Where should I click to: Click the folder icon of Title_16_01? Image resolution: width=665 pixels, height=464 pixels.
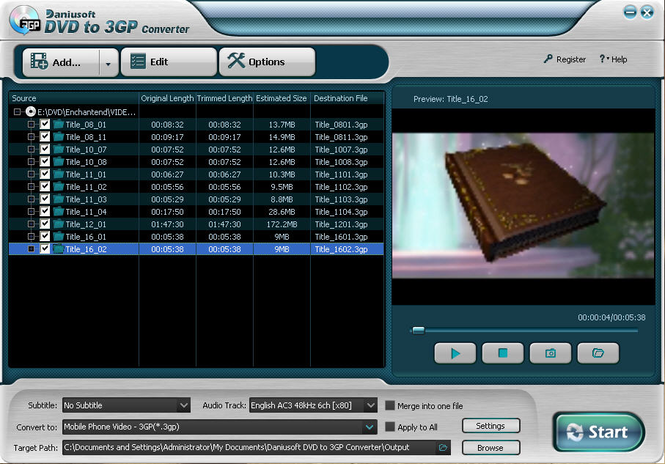(x=59, y=236)
